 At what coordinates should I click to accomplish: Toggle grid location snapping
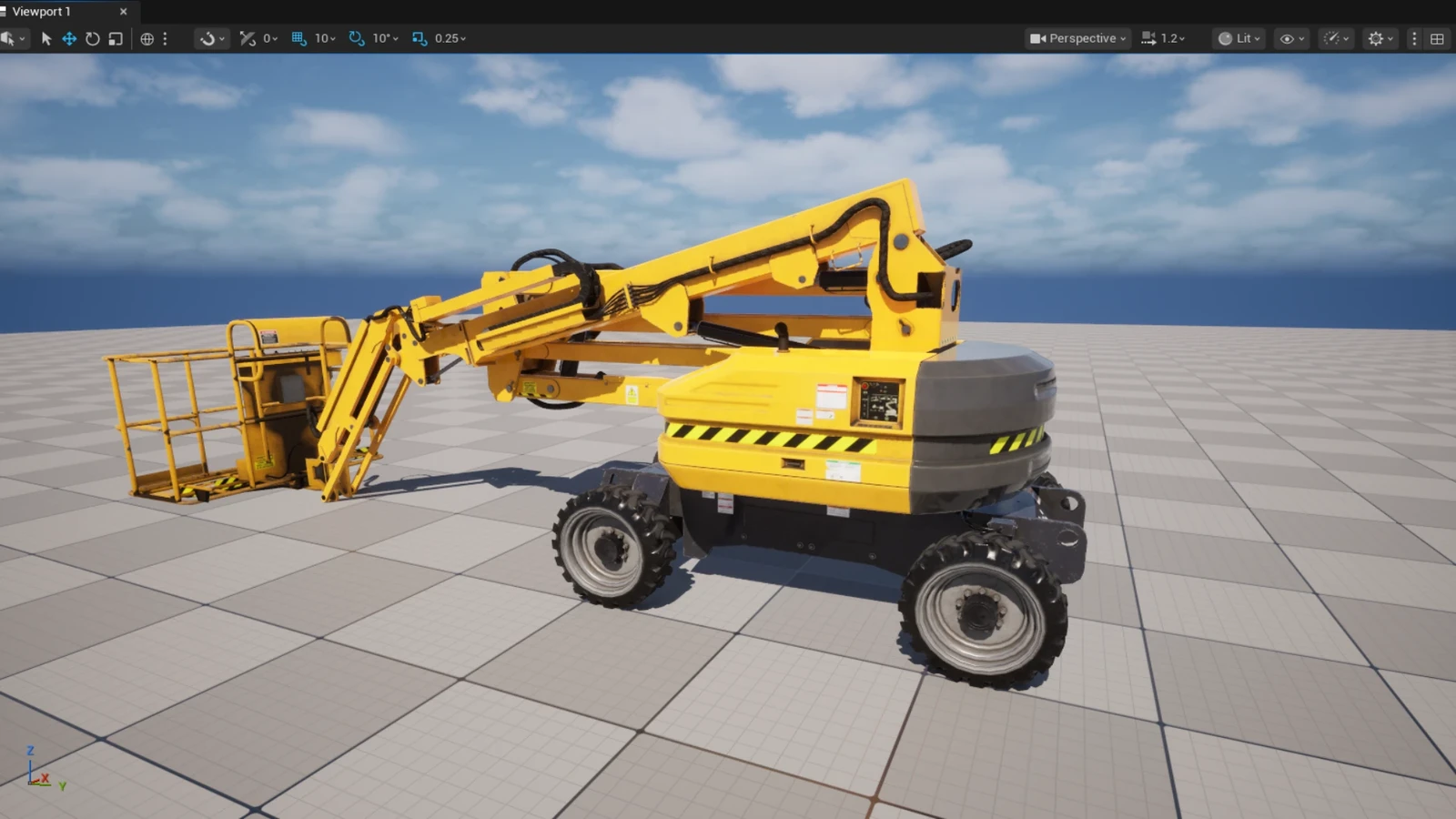click(298, 38)
